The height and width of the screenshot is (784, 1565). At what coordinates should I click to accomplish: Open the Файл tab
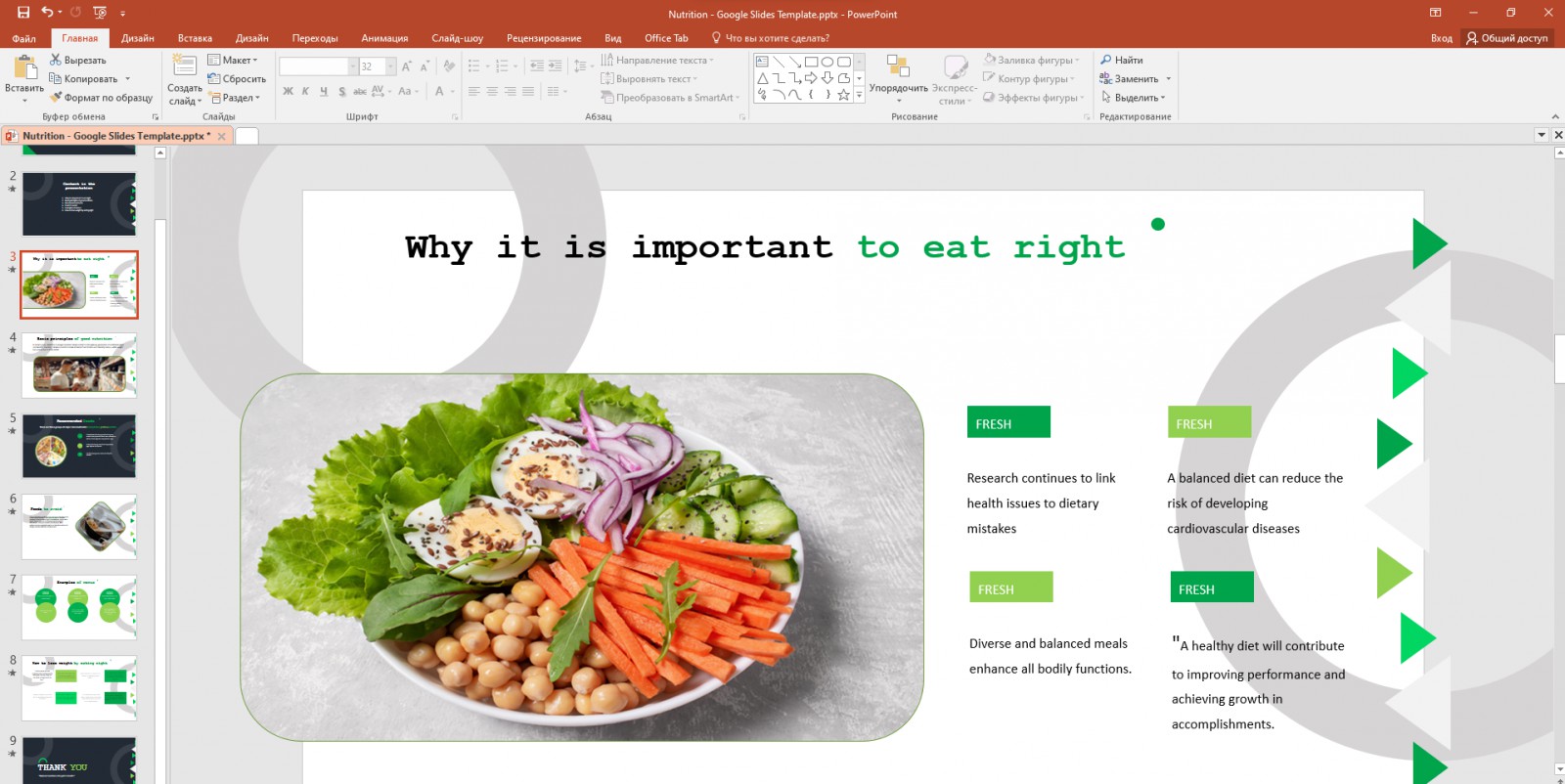[23, 38]
